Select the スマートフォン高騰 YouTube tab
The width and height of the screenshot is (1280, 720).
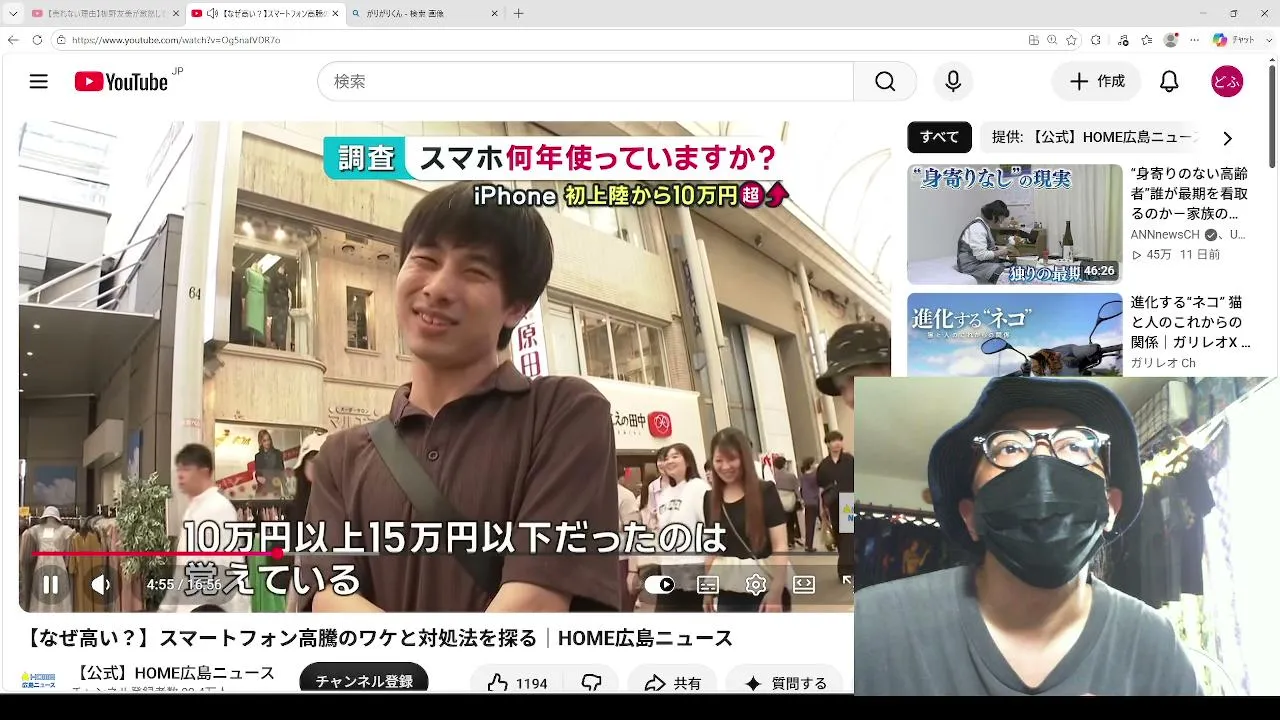coord(265,14)
